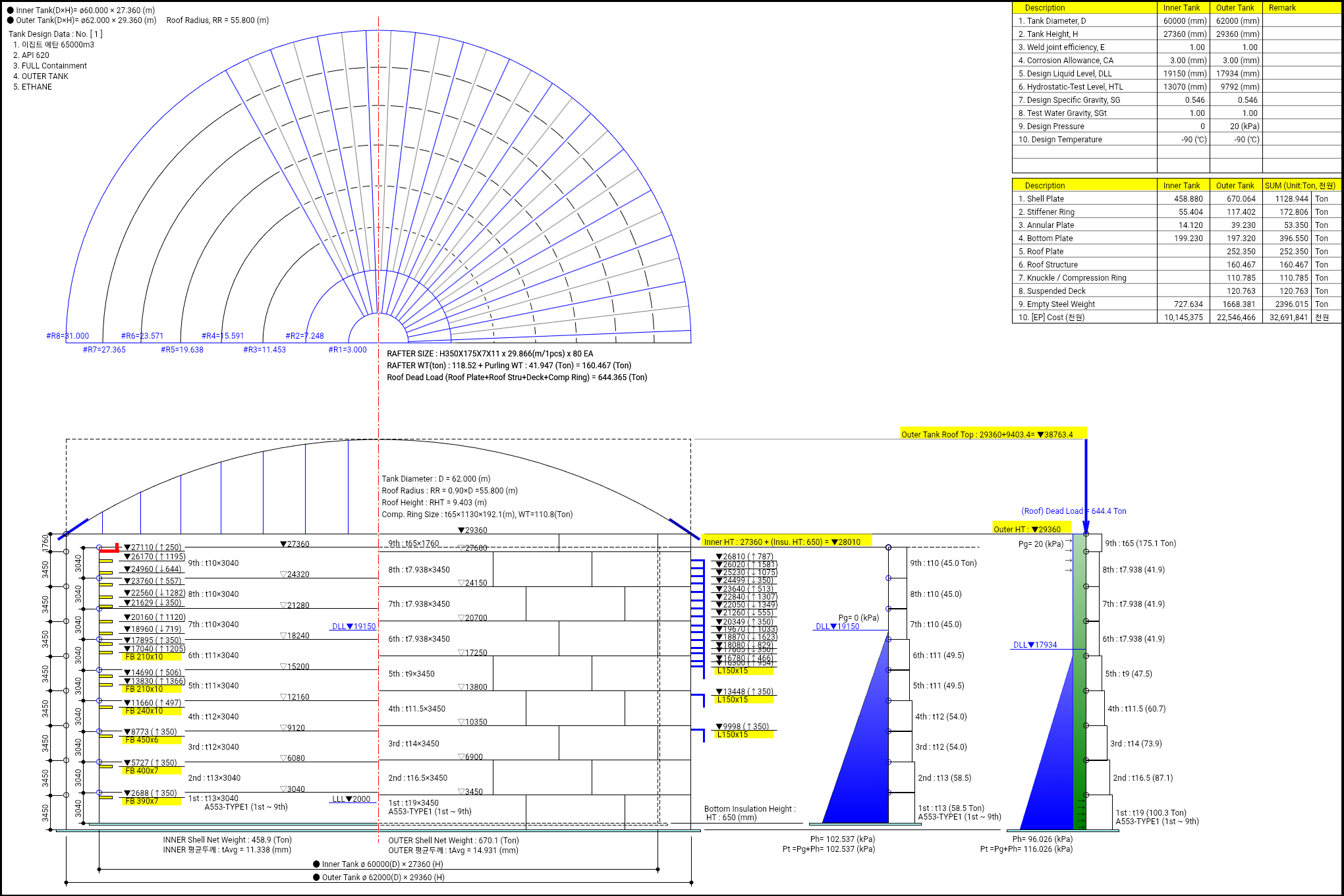Image resolution: width=1344 pixels, height=896 pixels.
Task: Click the '(Roof) Dead Load = 644.4 Ton' note
Action: point(1074,511)
